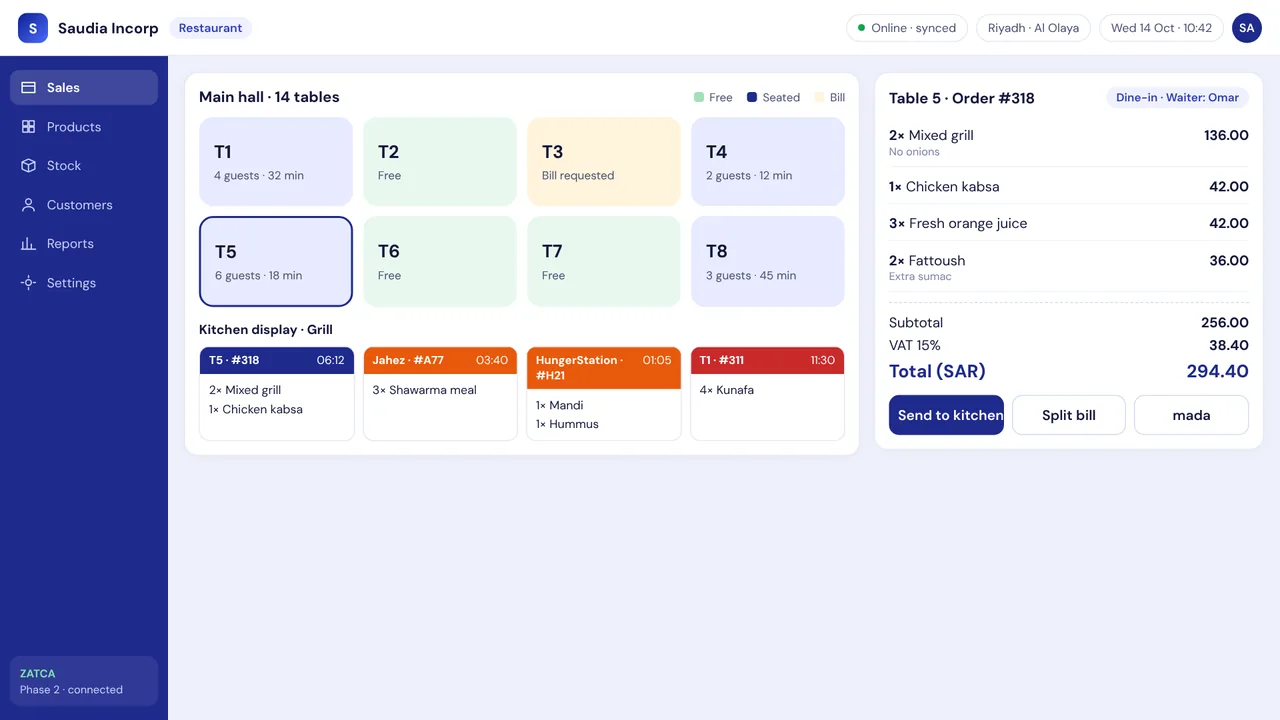1280x720 pixels.
Task: Click Riyadh Al Olaya branch pill
Action: pyautogui.click(x=1033, y=28)
